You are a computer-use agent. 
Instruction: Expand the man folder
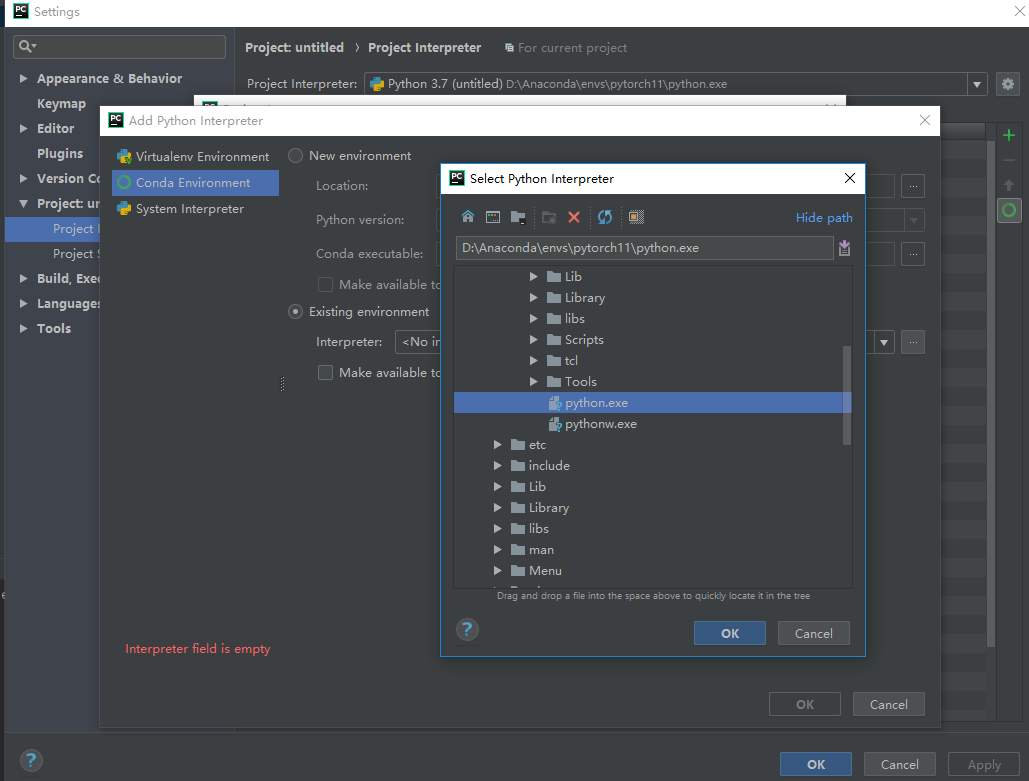tap(497, 550)
